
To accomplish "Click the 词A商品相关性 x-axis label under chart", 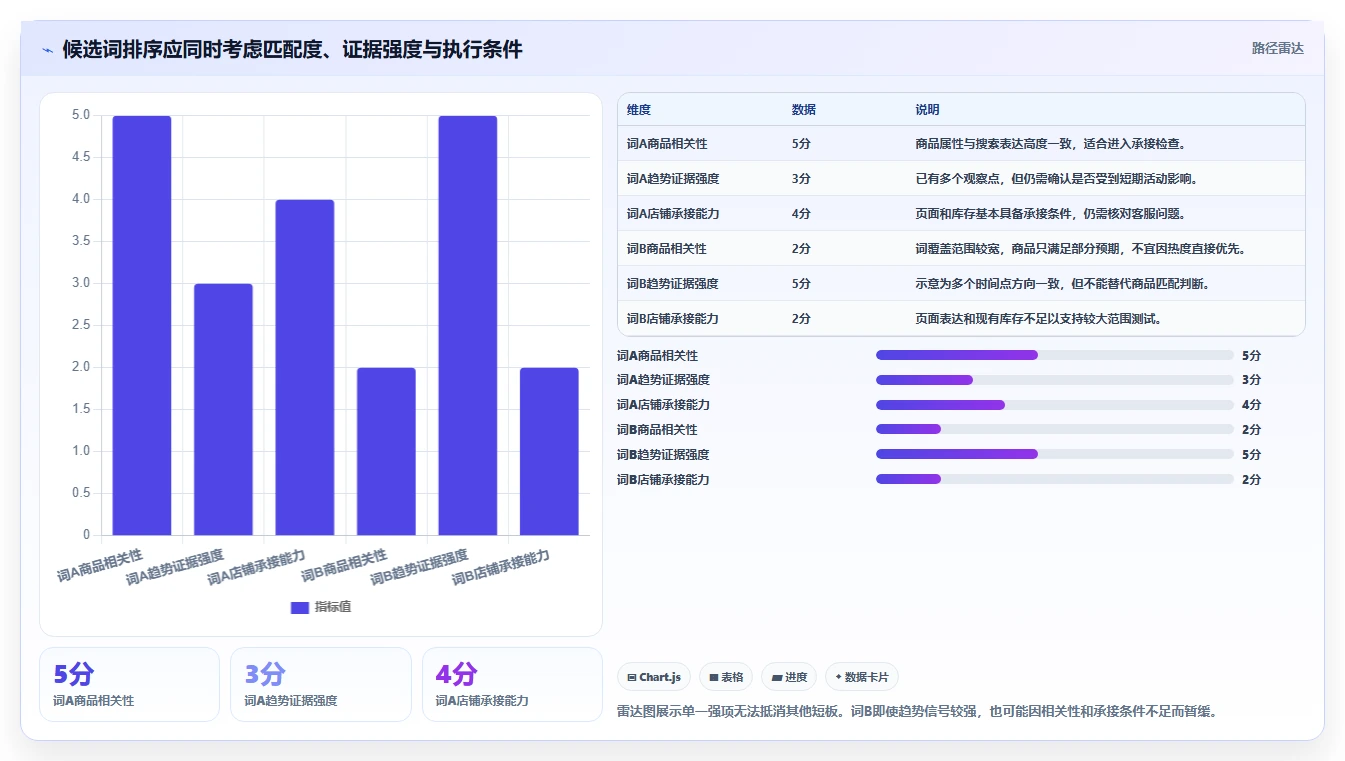I will 100,565.
